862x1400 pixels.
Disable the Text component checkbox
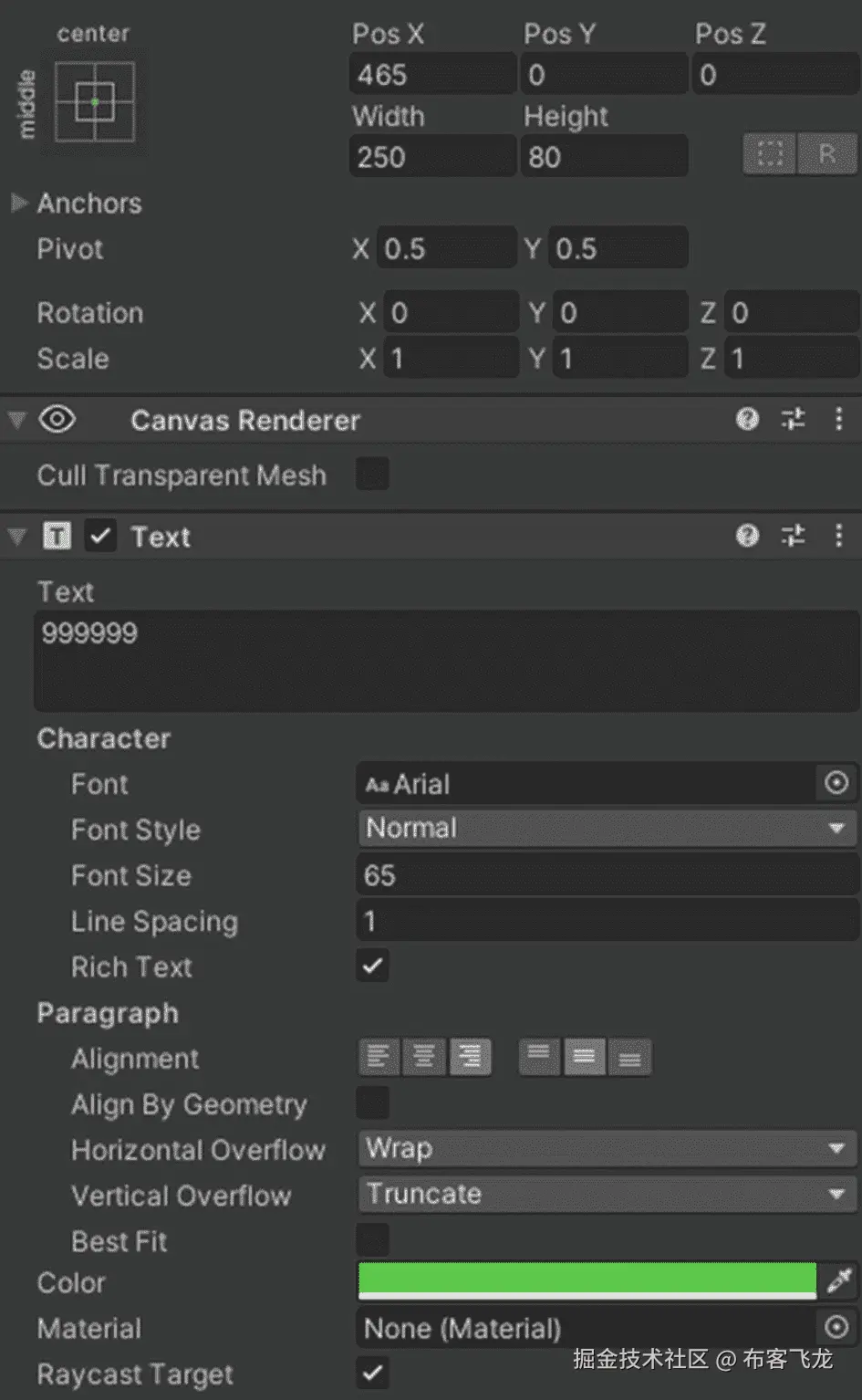(100, 536)
